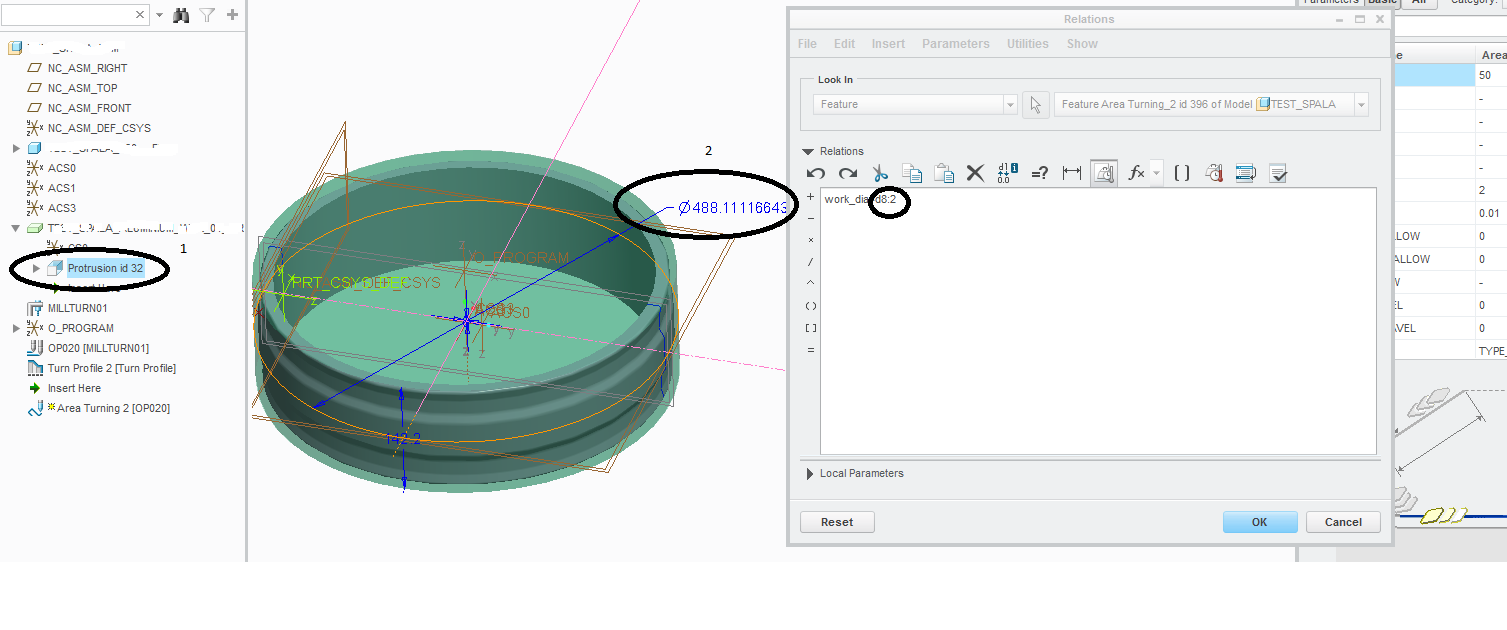Image resolution: width=1507 pixels, height=630 pixels.
Task: Insert the multiplication operator
Action: pyautogui.click(x=811, y=240)
